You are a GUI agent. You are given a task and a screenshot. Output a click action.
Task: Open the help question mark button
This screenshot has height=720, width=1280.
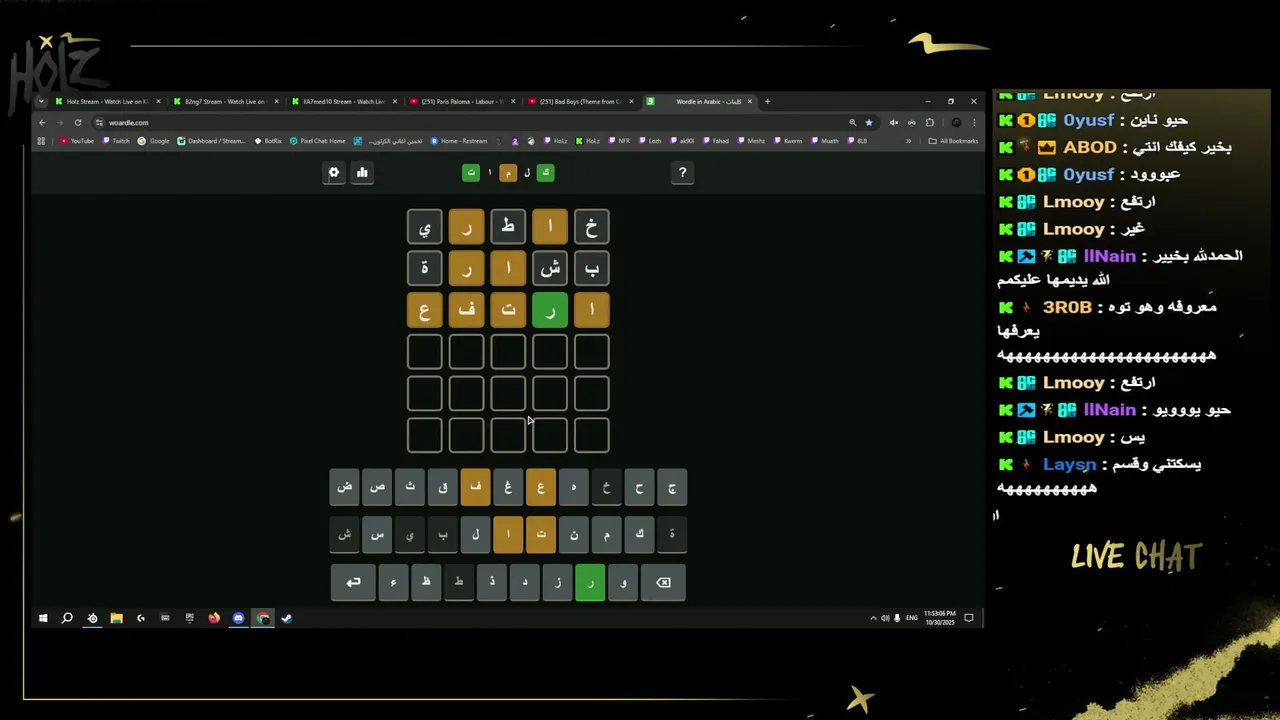click(682, 172)
